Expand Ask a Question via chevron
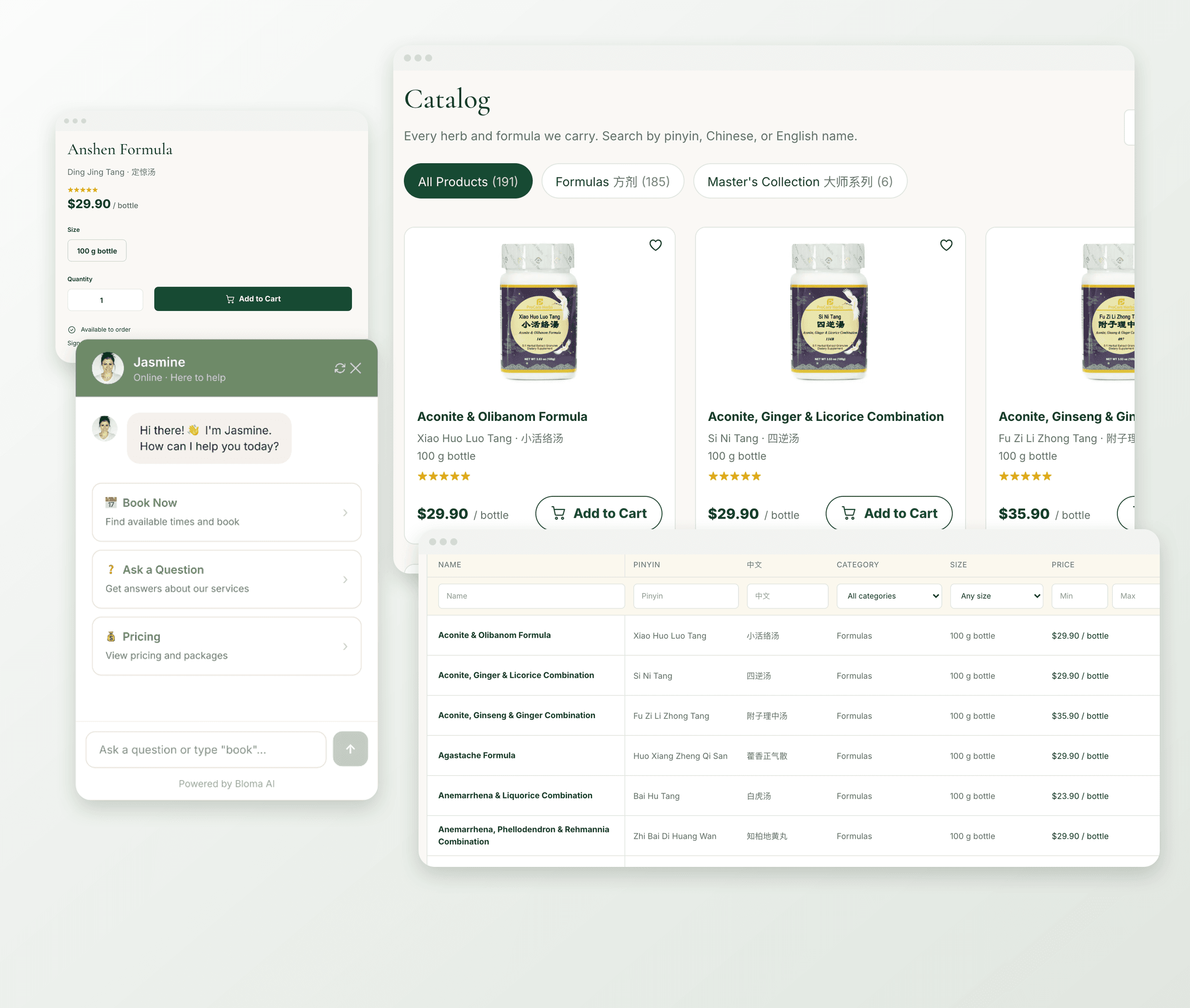 (345, 580)
